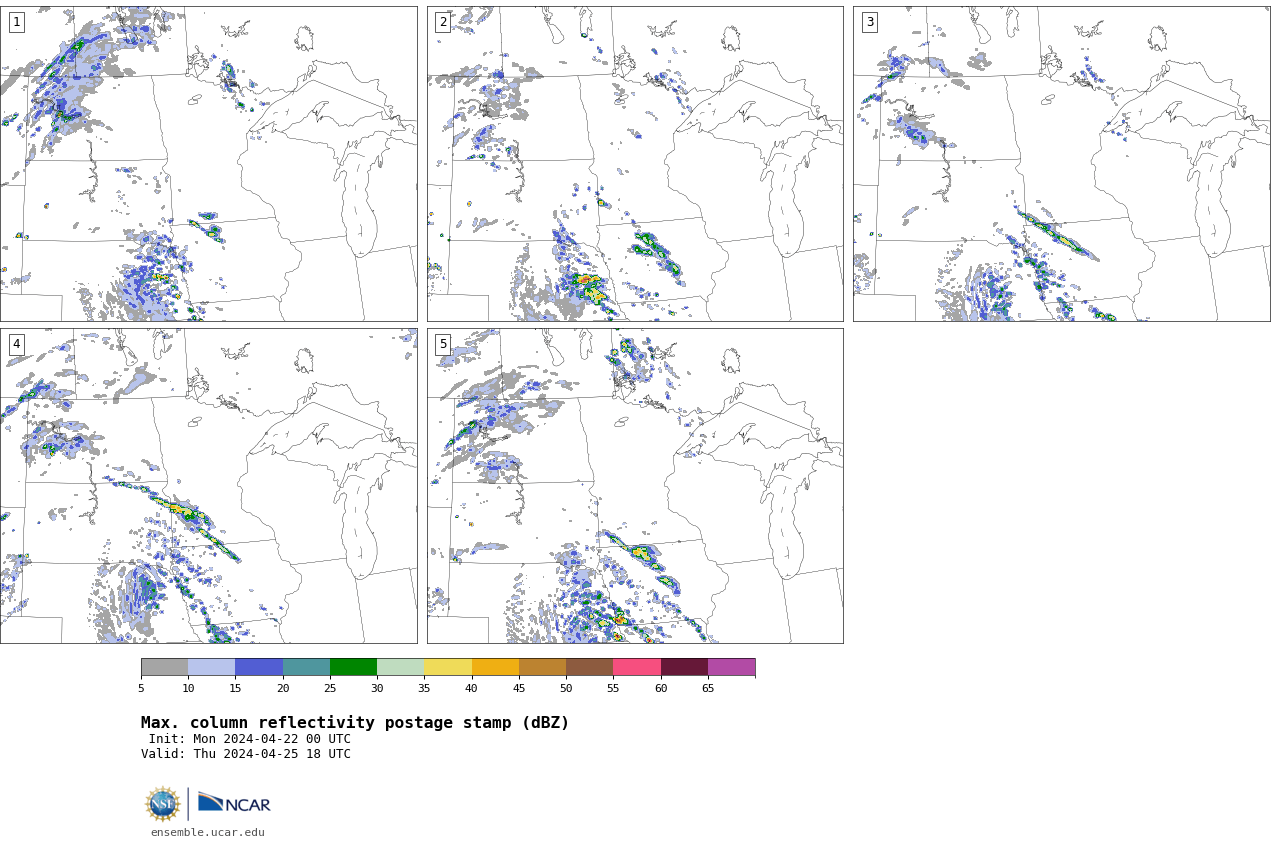Click the yellow 35-40 dBZ swatch

click(x=448, y=667)
